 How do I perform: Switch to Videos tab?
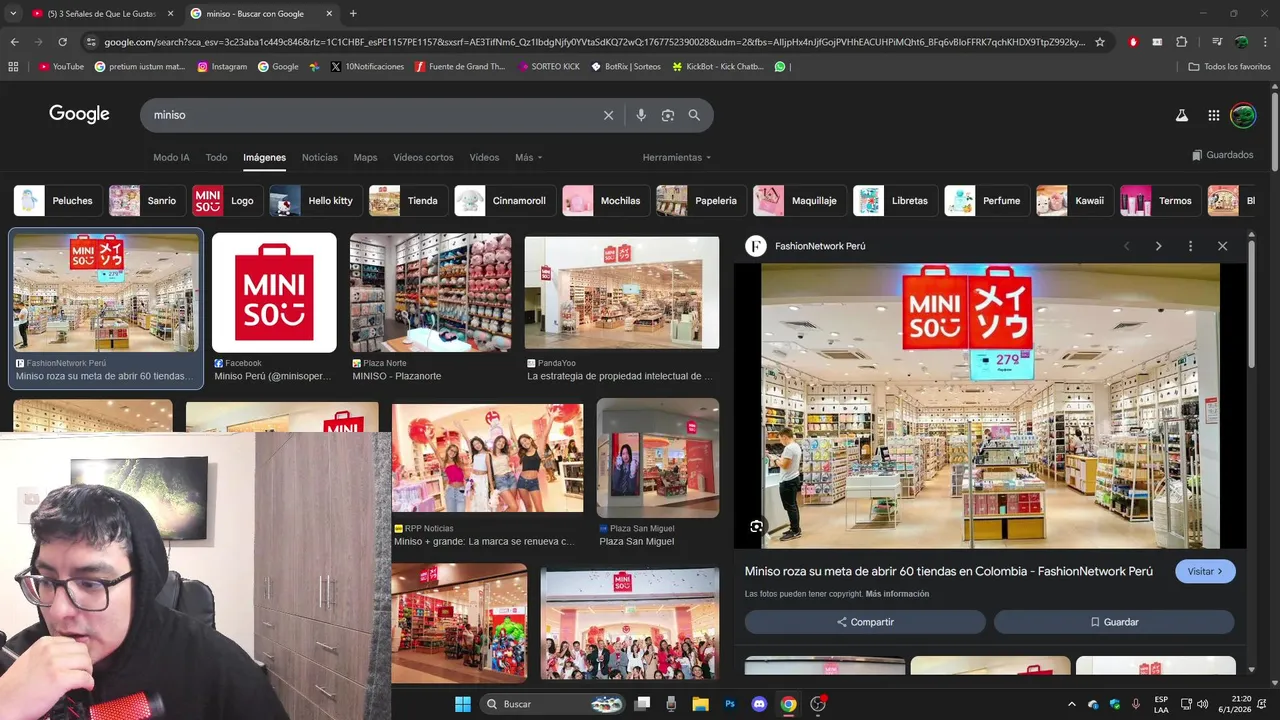click(x=484, y=157)
